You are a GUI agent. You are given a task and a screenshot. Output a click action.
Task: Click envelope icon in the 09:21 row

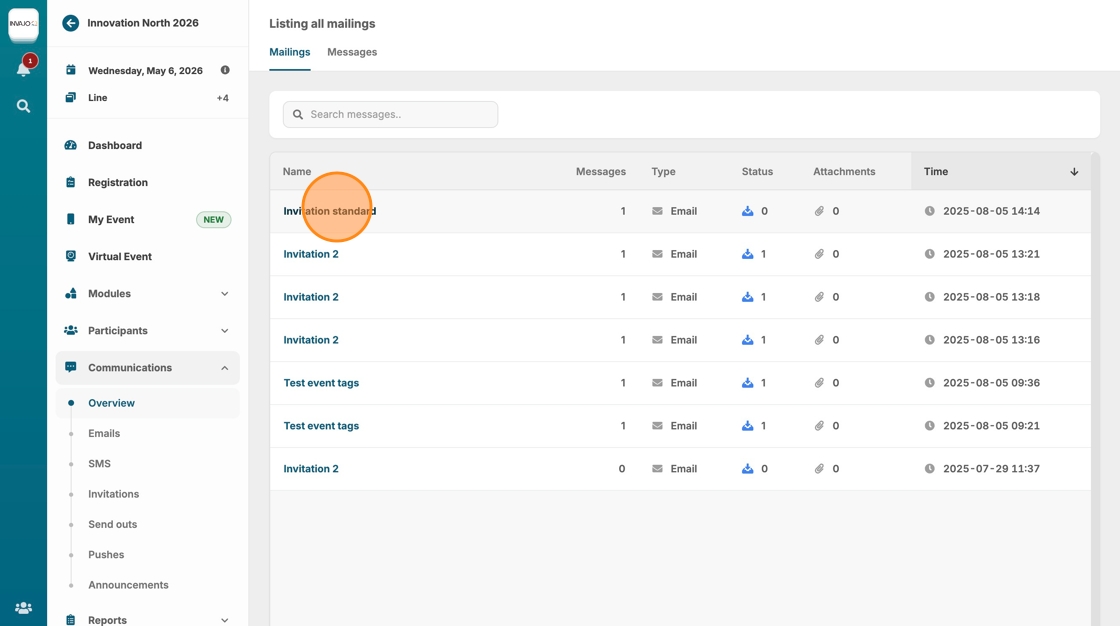[x=657, y=425]
